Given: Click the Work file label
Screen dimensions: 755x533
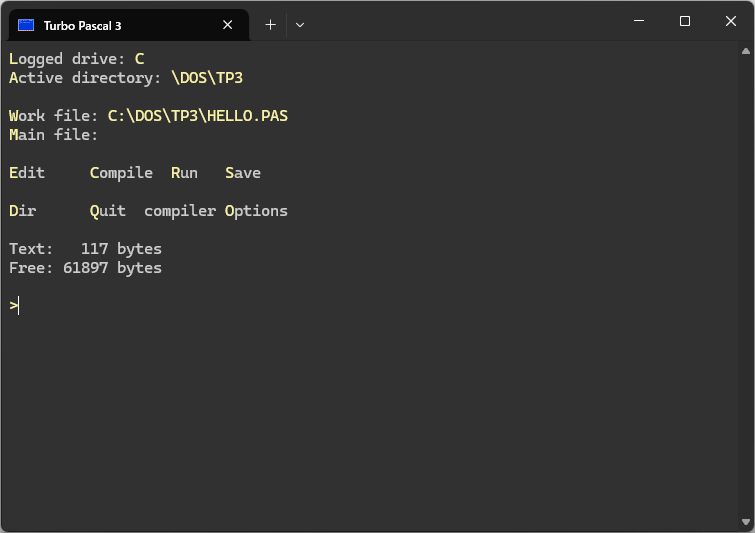Looking at the screenshot, I should [53, 116].
